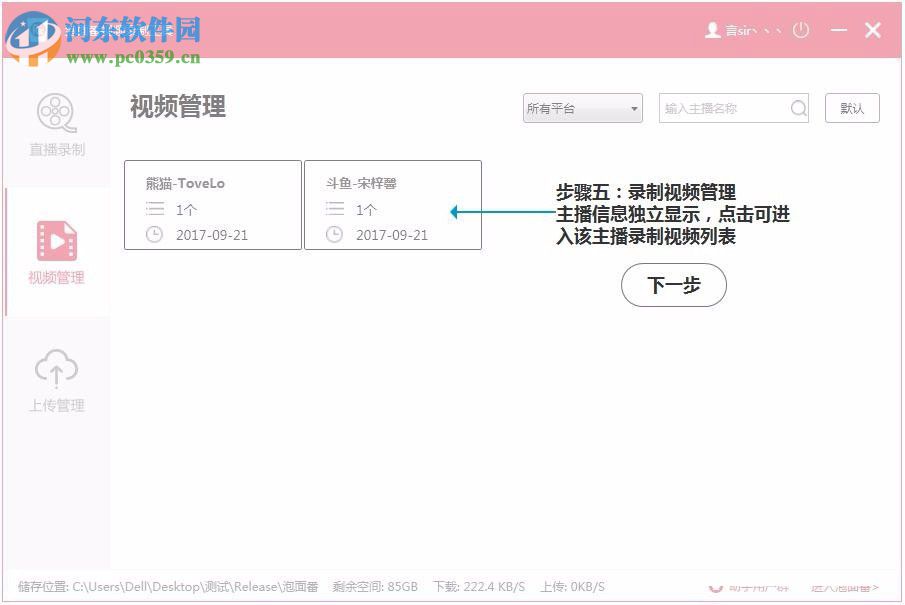Open the 熊猫-ToveLo streamer video card
The image size is (905, 605).
pos(213,204)
